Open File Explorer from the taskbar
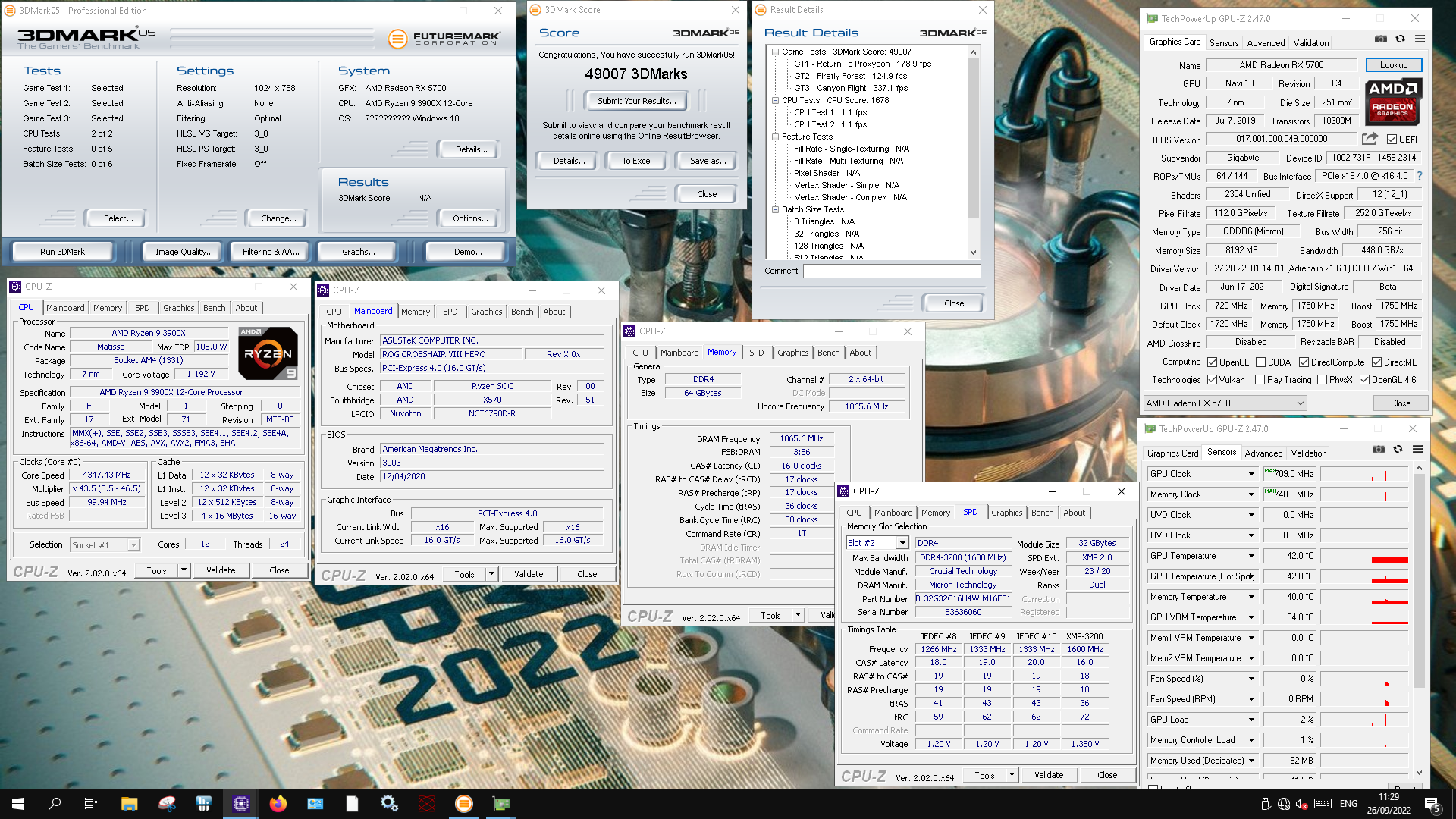1456x819 pixels. pyautogui.click(x=129, y=804)
